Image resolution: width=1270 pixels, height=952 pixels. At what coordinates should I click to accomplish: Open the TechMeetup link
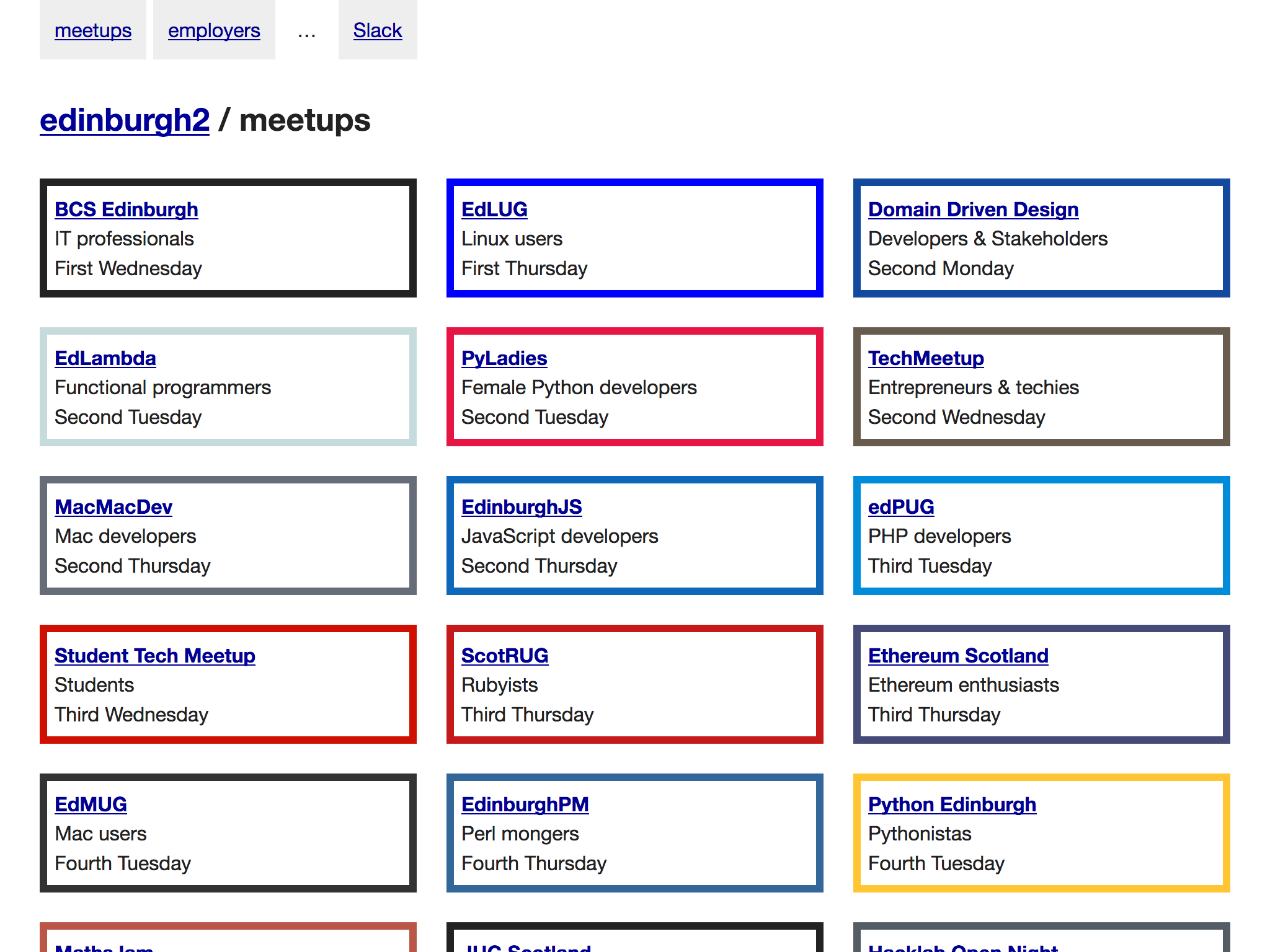coord(926,358)
